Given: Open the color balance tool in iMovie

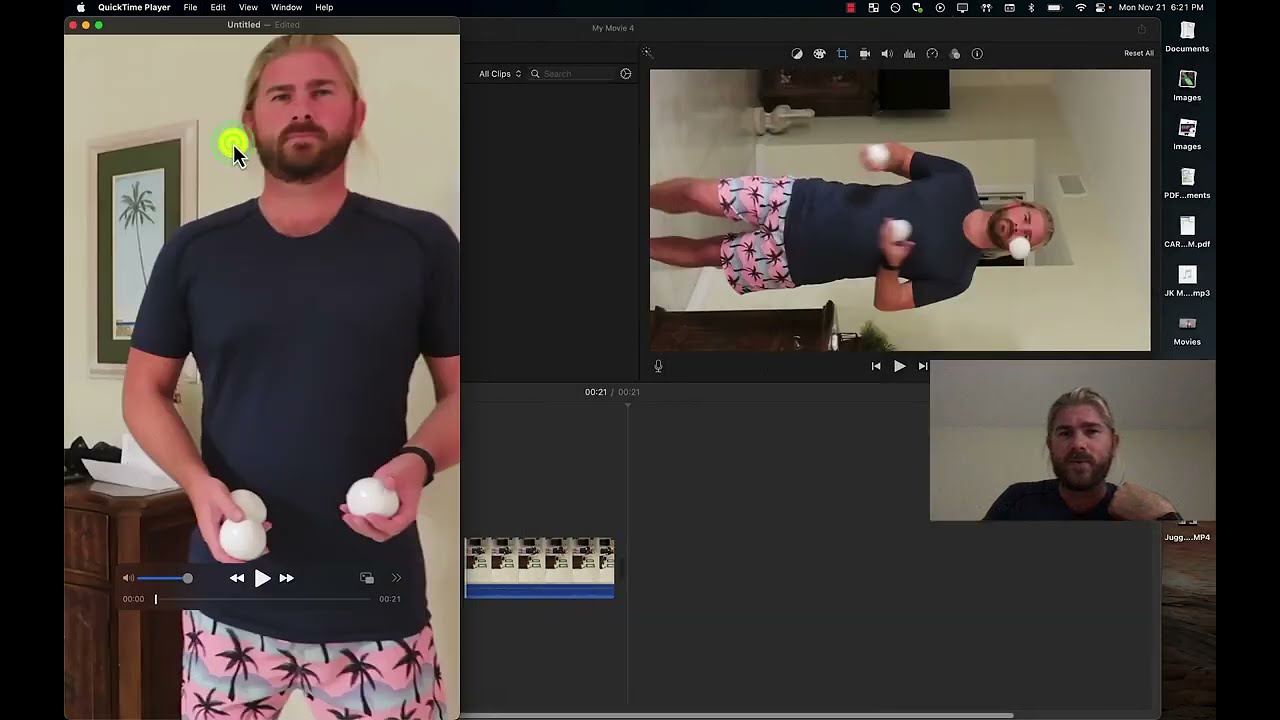Looking at the screenshot, I should [797, 54].
